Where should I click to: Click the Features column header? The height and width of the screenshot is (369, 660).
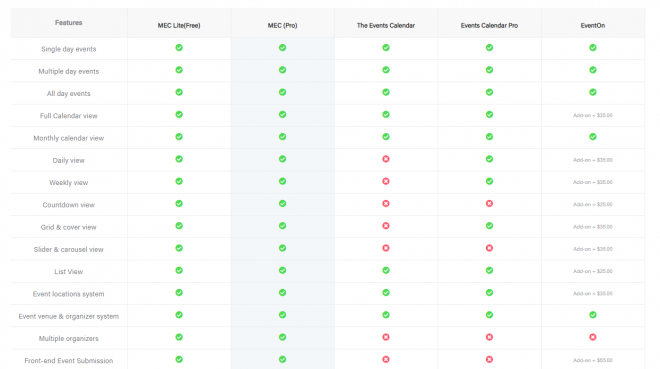pyautogui.click(x=69, y=23)
